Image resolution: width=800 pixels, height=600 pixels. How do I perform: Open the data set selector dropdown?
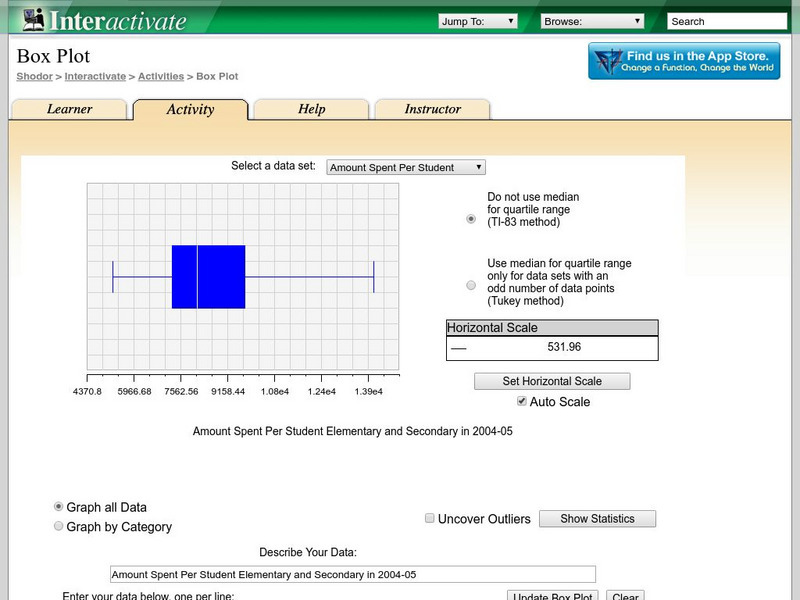(x=406, y=167)
